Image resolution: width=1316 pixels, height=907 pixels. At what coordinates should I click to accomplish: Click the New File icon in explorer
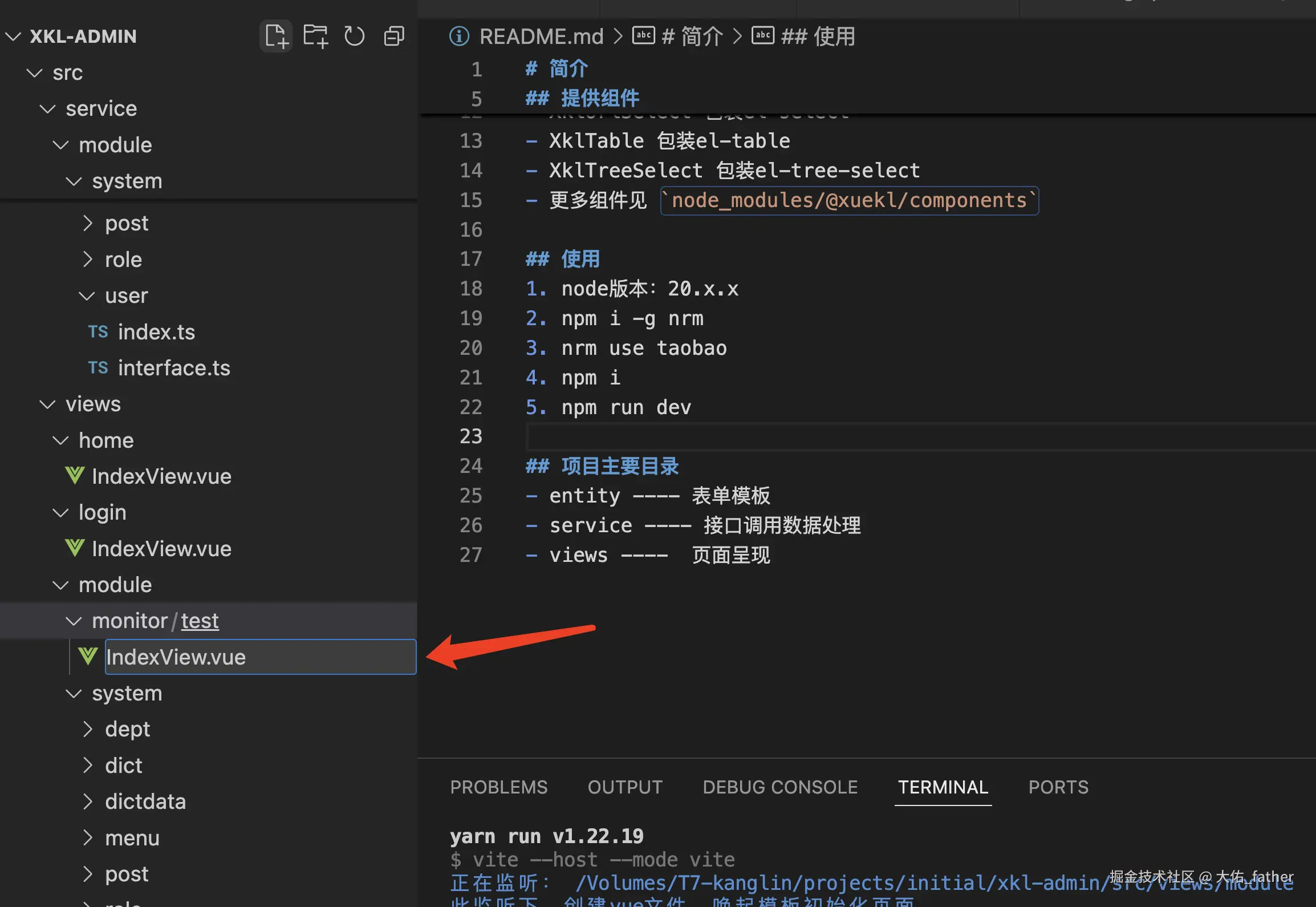pos(276,37)
